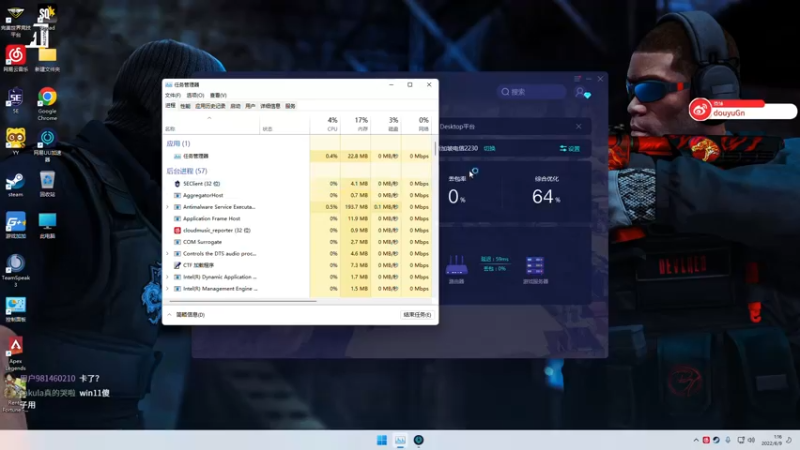
Task: Switch to the 服务 tab
Action: pos(290,106)
